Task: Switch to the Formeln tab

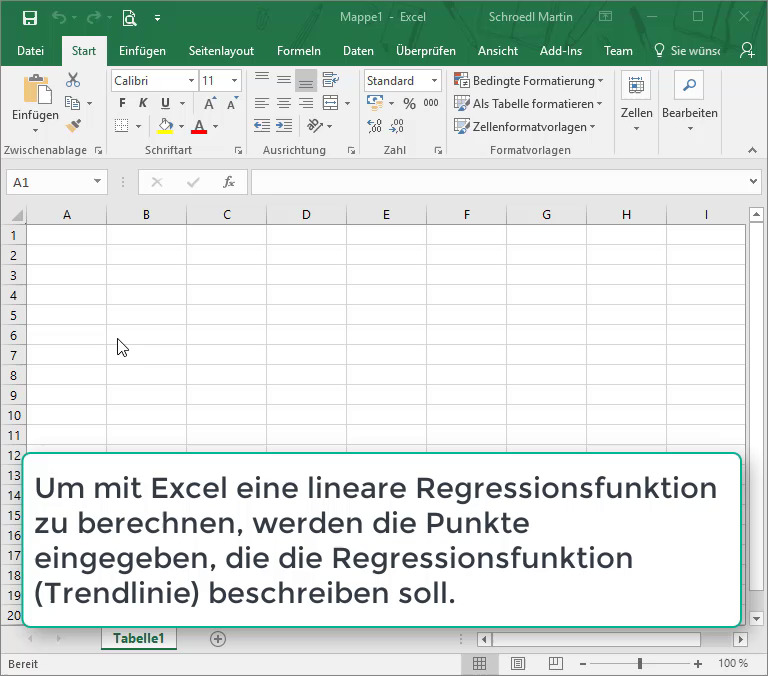Action: click(299, 51)
